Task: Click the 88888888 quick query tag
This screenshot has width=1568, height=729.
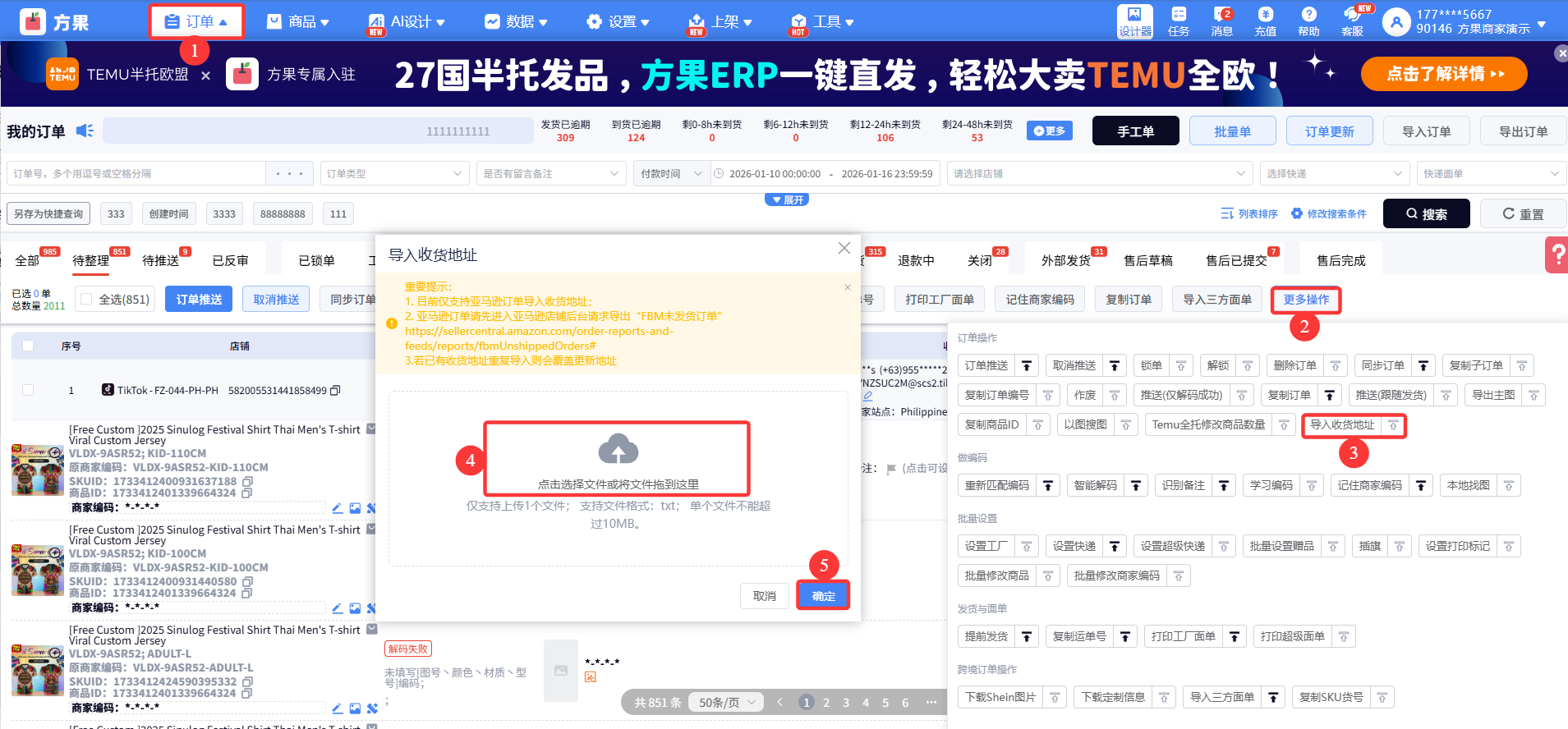Action: 283,213
